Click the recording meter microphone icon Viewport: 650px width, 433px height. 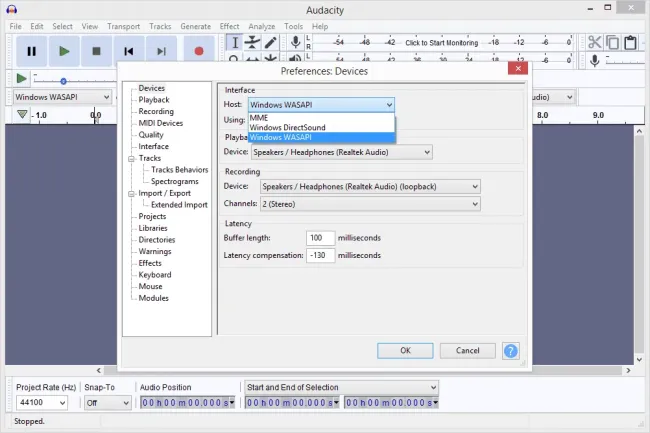pos(296,42)
